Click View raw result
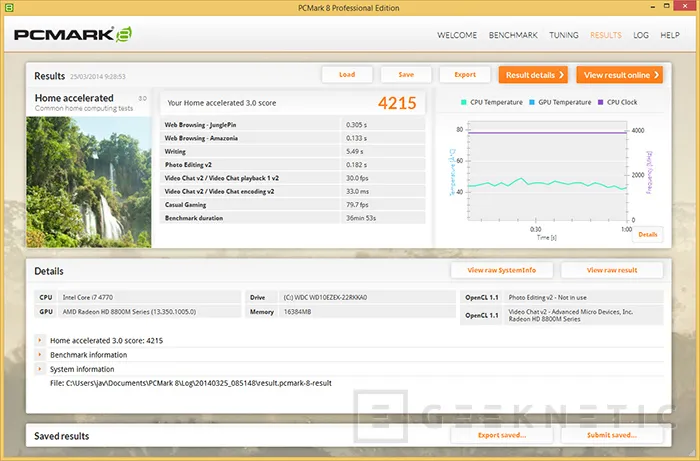 [x=612, y=270]
